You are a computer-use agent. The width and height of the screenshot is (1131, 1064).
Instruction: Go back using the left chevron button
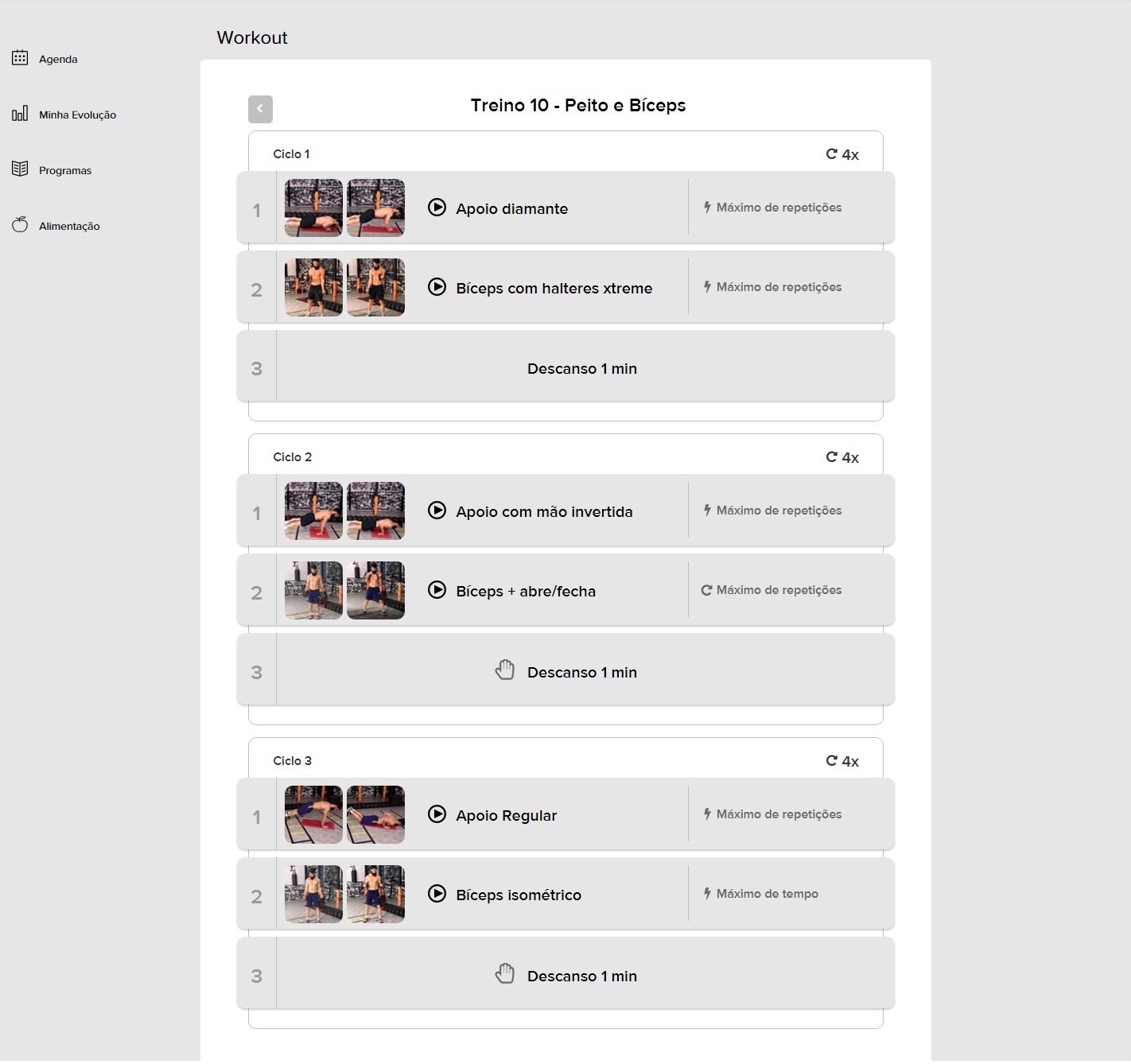[260, 109]
